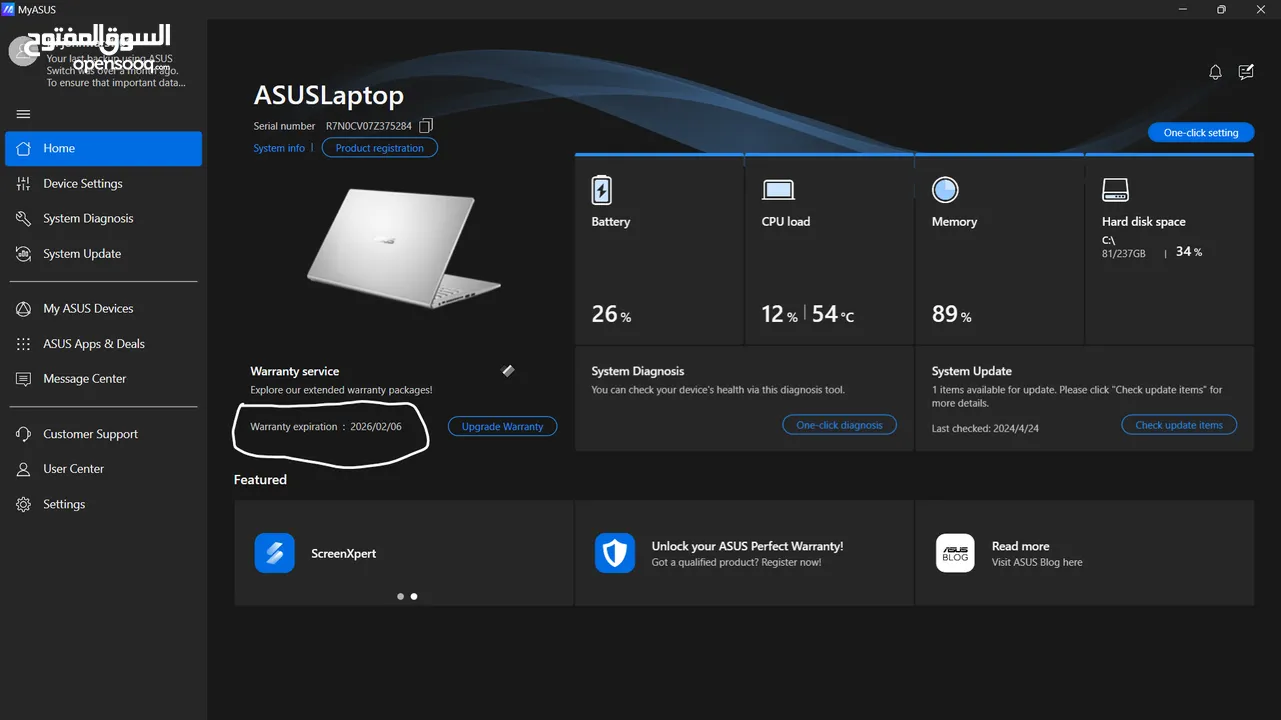Image resolution: width=1281 pixels, height=720 pixels.
Task: Click the Check update items button
Action: click(1179, 425)
